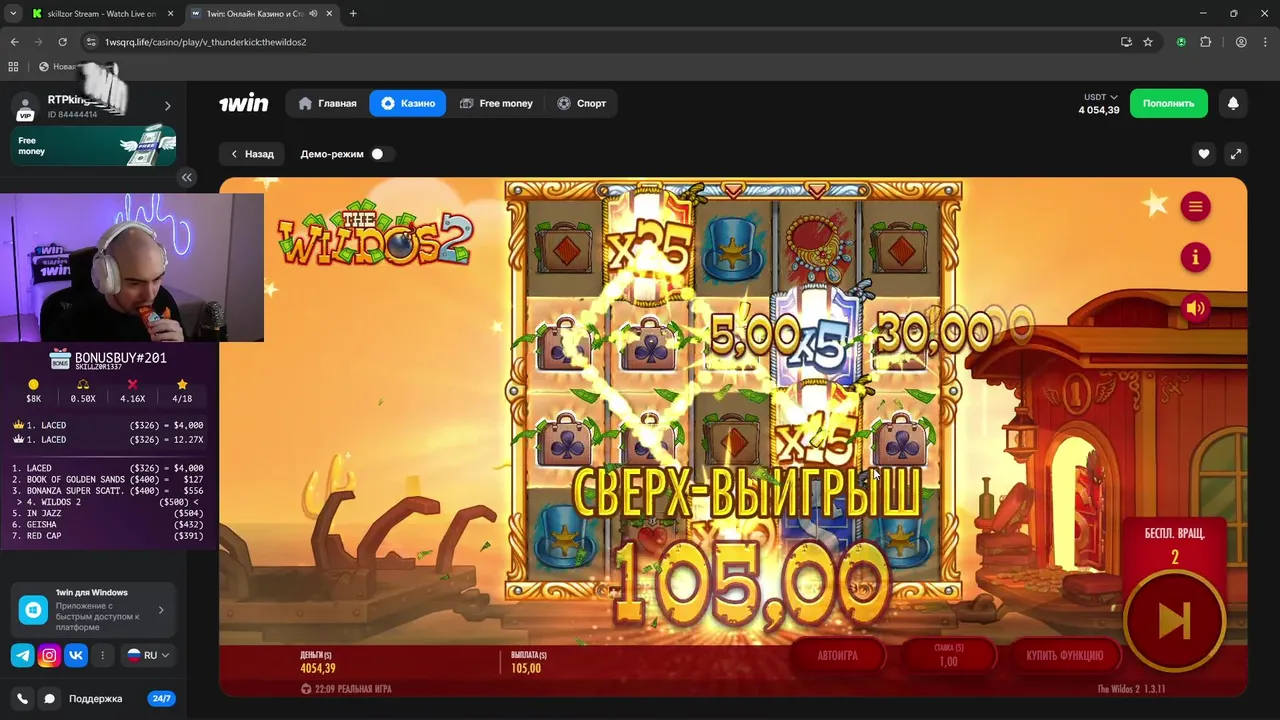The width and height of the screenshot is (1280, 720).
Task: Expand the RTPking profile chevron
Action: [167, 105]
